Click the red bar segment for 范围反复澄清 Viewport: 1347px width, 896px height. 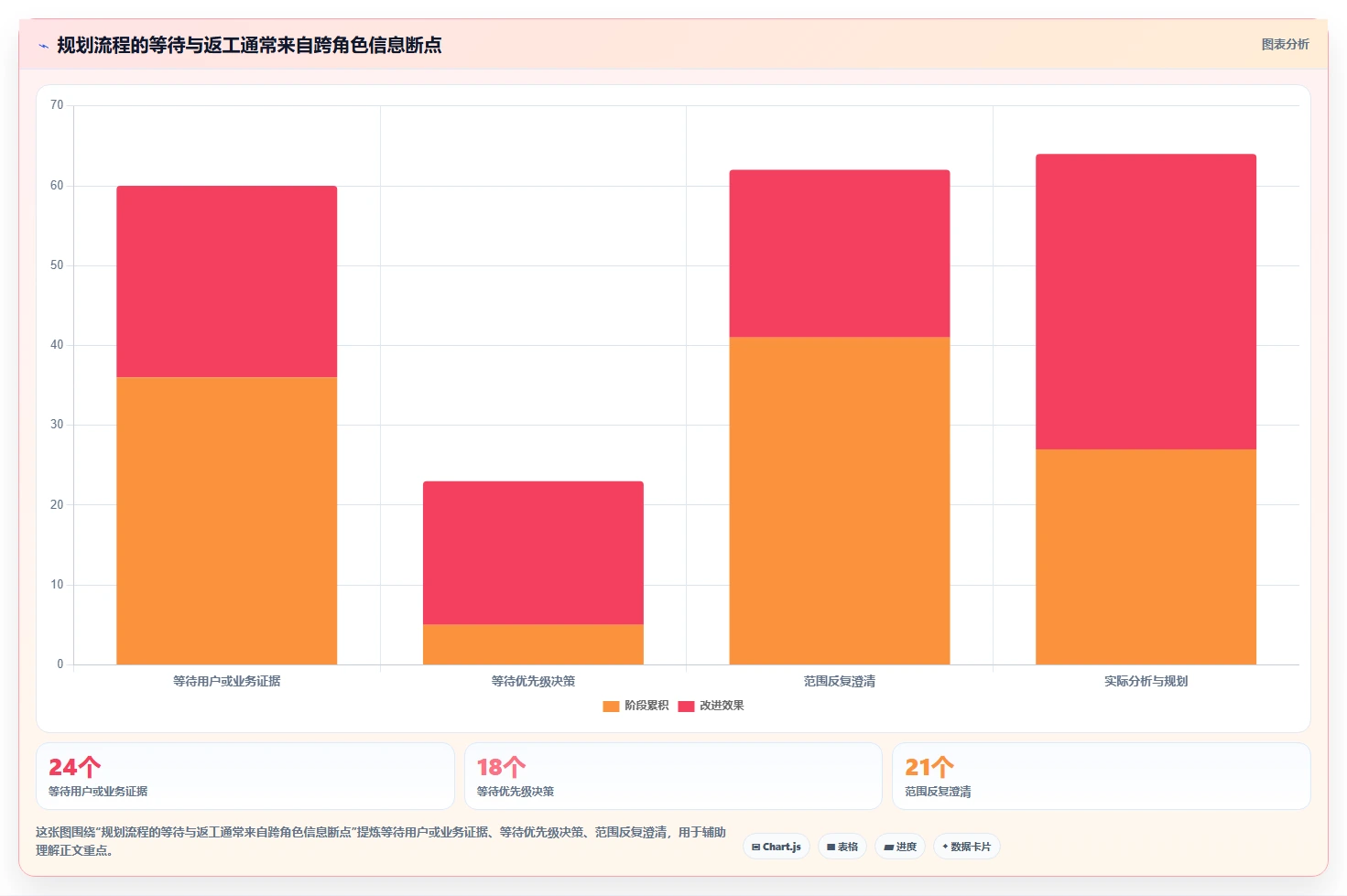click(x=840, y=254)
